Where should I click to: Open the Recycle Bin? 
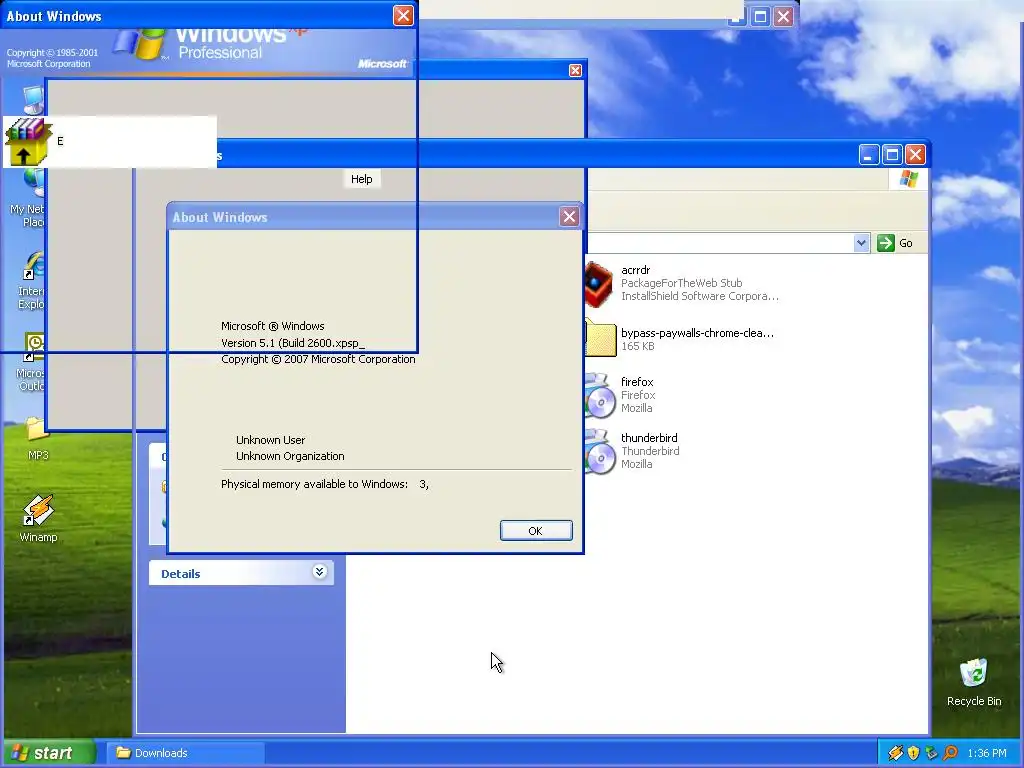click(x=973, y=673)
